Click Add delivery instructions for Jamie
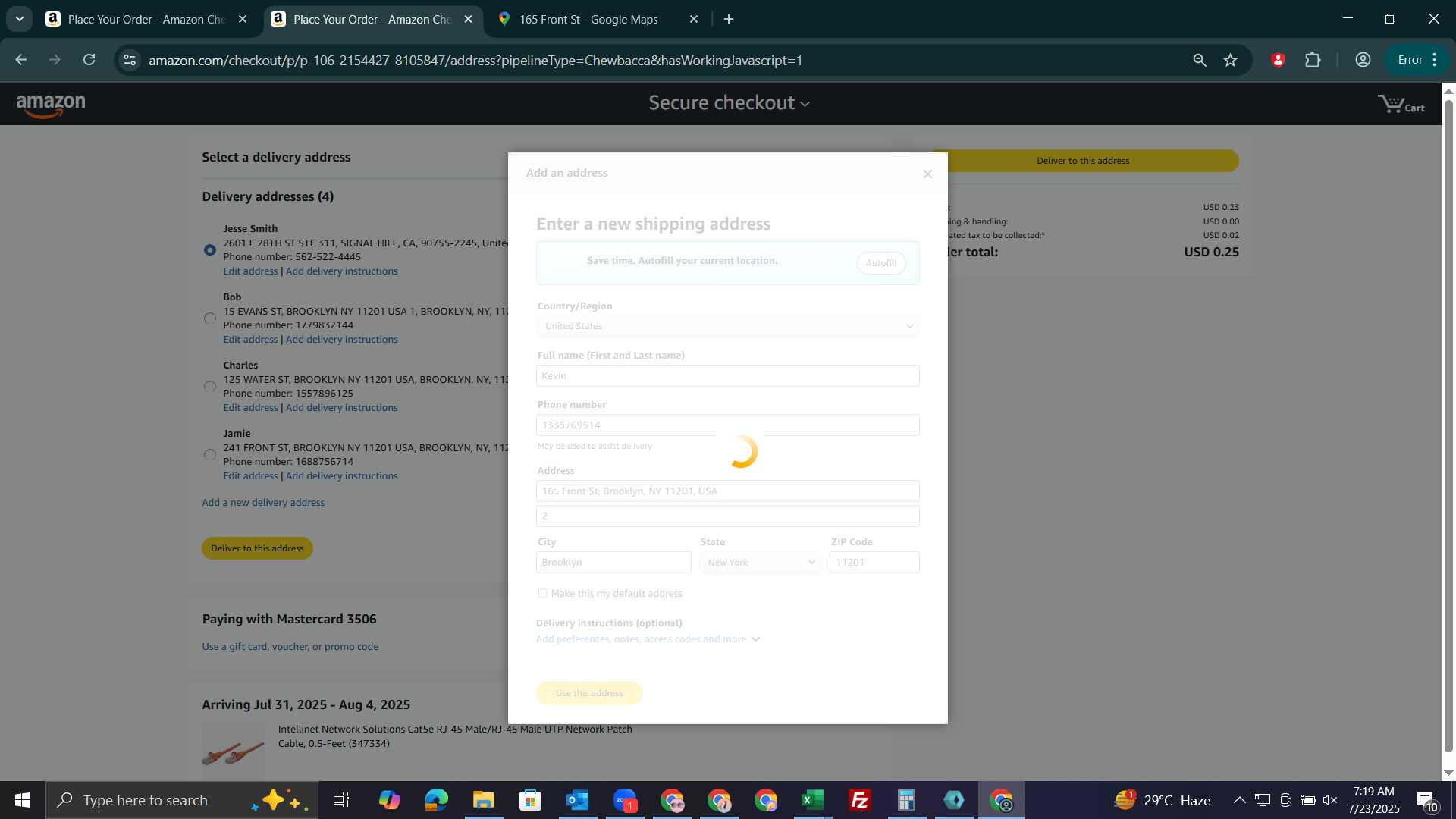The width and height of the screenshot is (1456, 819). (341, 476)
